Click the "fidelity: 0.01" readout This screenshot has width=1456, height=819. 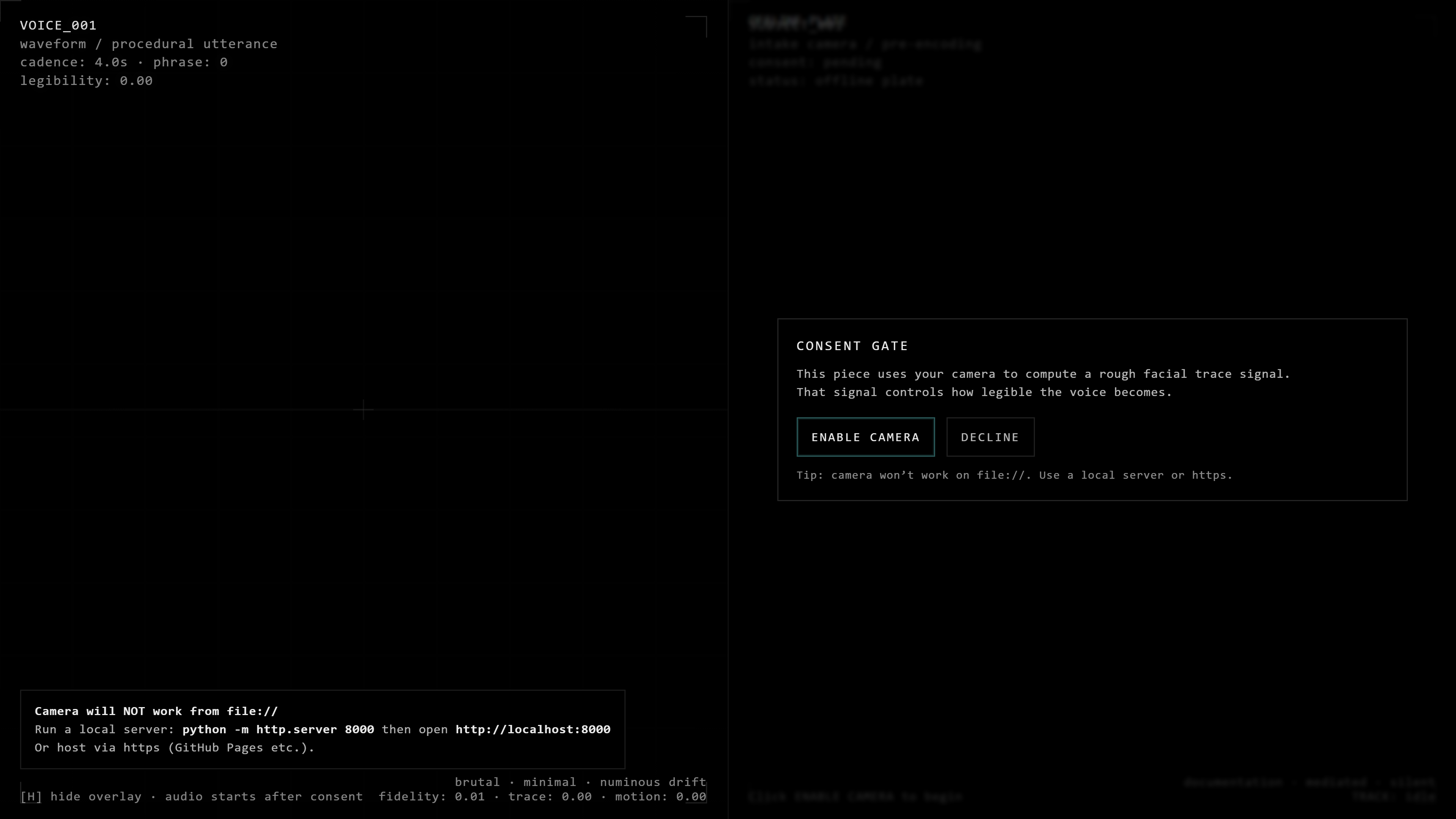tap(432, 796)
